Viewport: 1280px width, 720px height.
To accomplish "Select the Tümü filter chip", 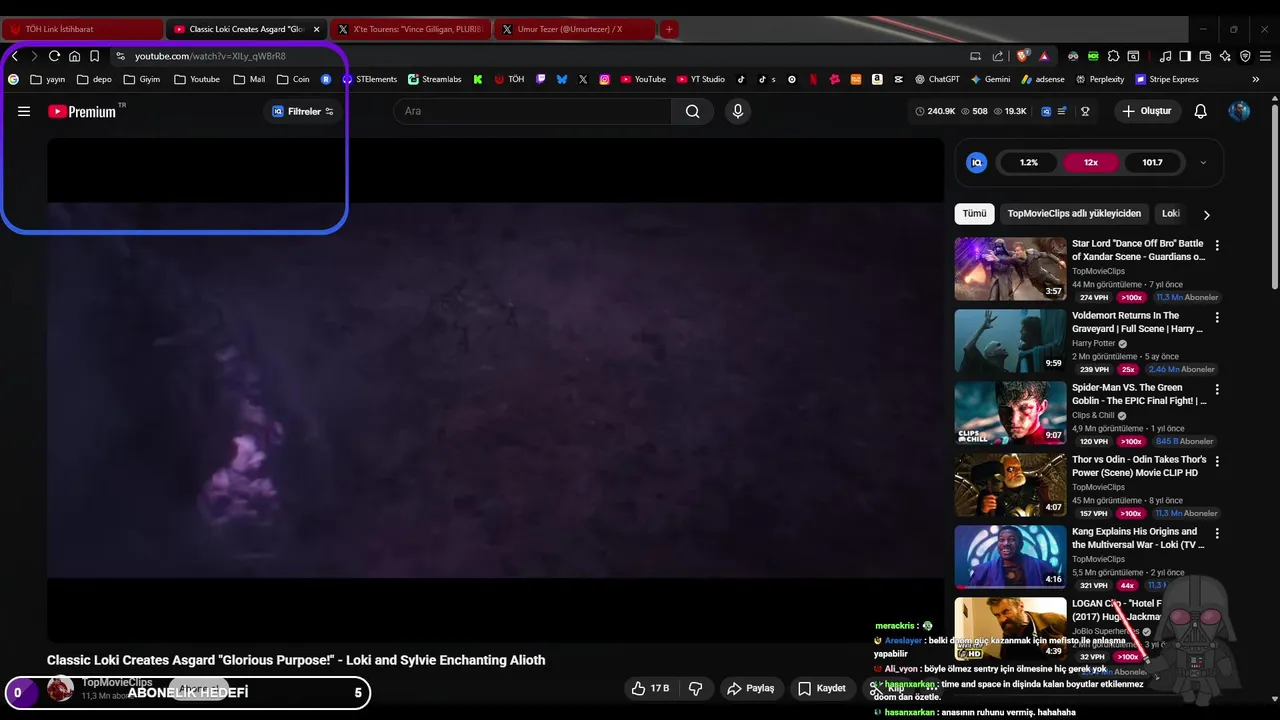I will click(974, 213).
